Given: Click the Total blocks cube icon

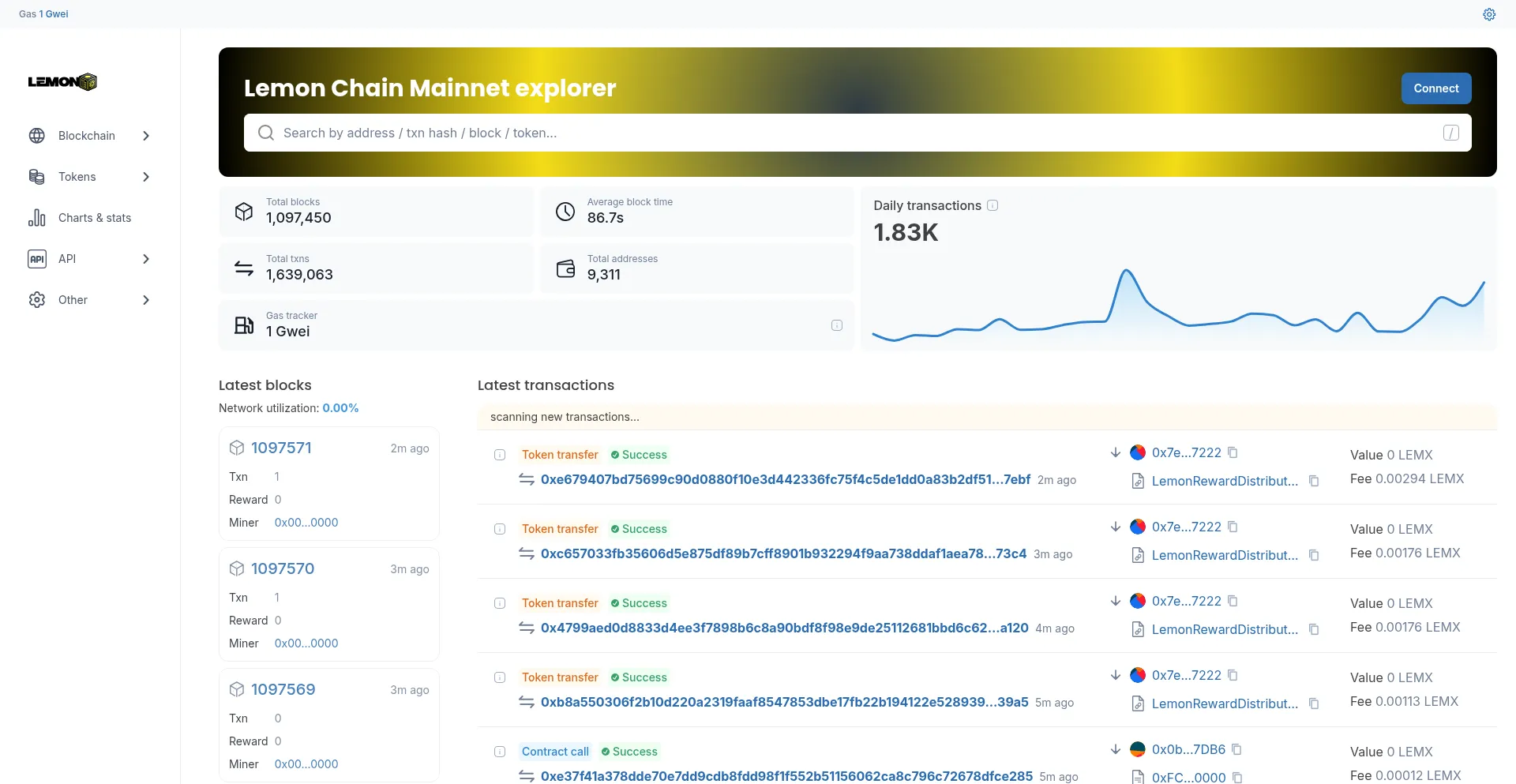Looking at the screenshot, I should [x=244, y=212].
